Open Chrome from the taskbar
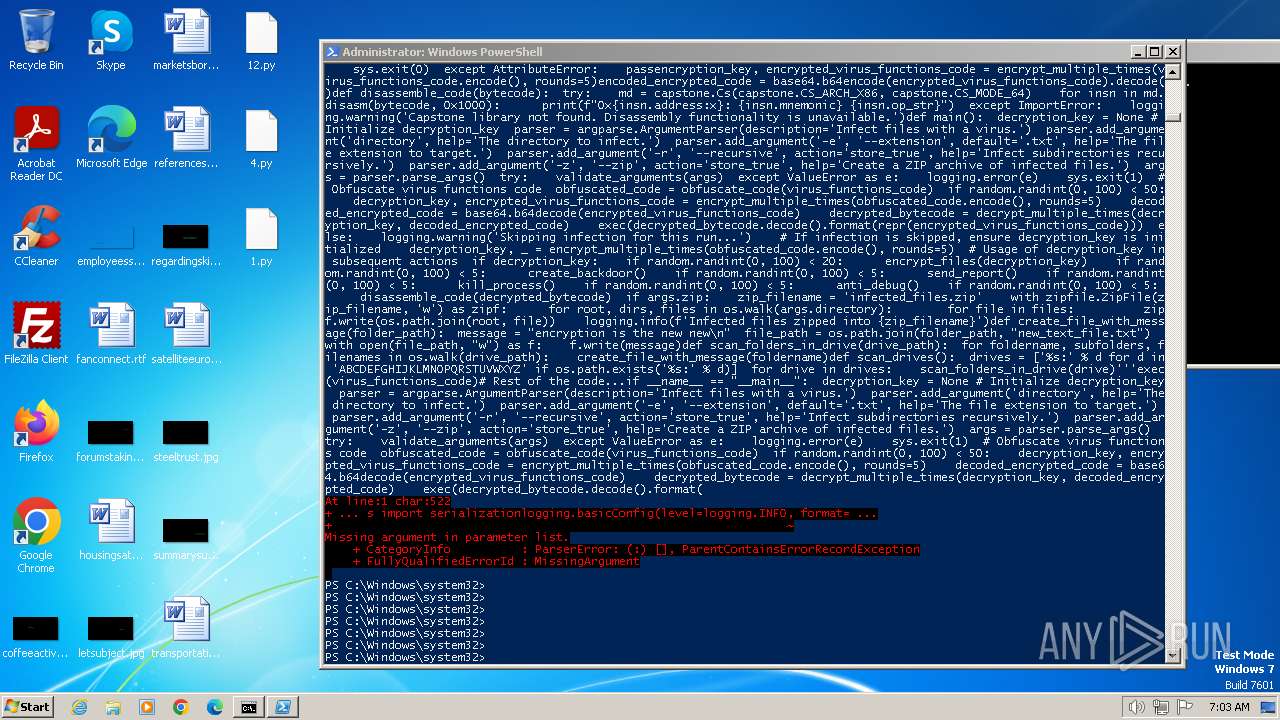The image size is (1280, 720). coord(180,707)
